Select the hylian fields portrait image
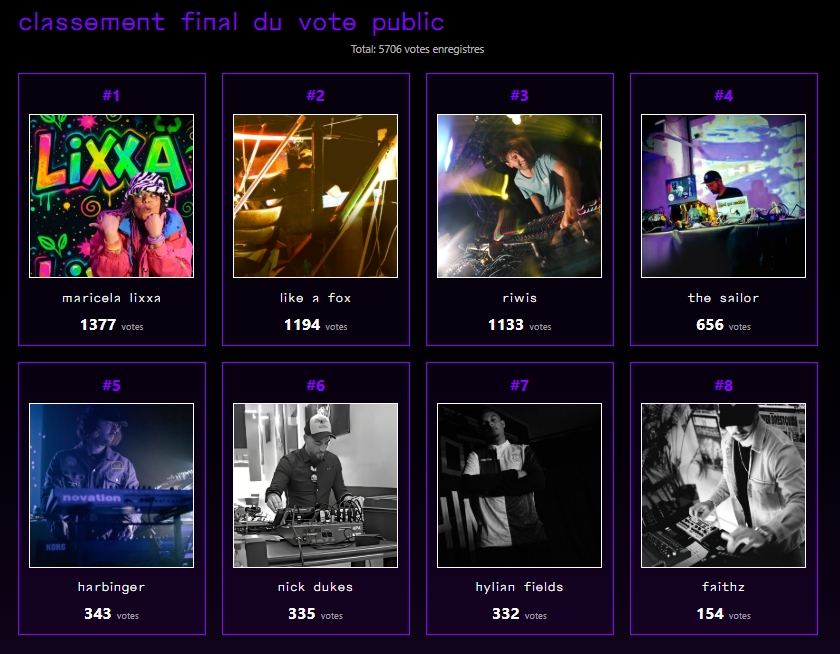840x654 pixels. [x=520, y=485]
